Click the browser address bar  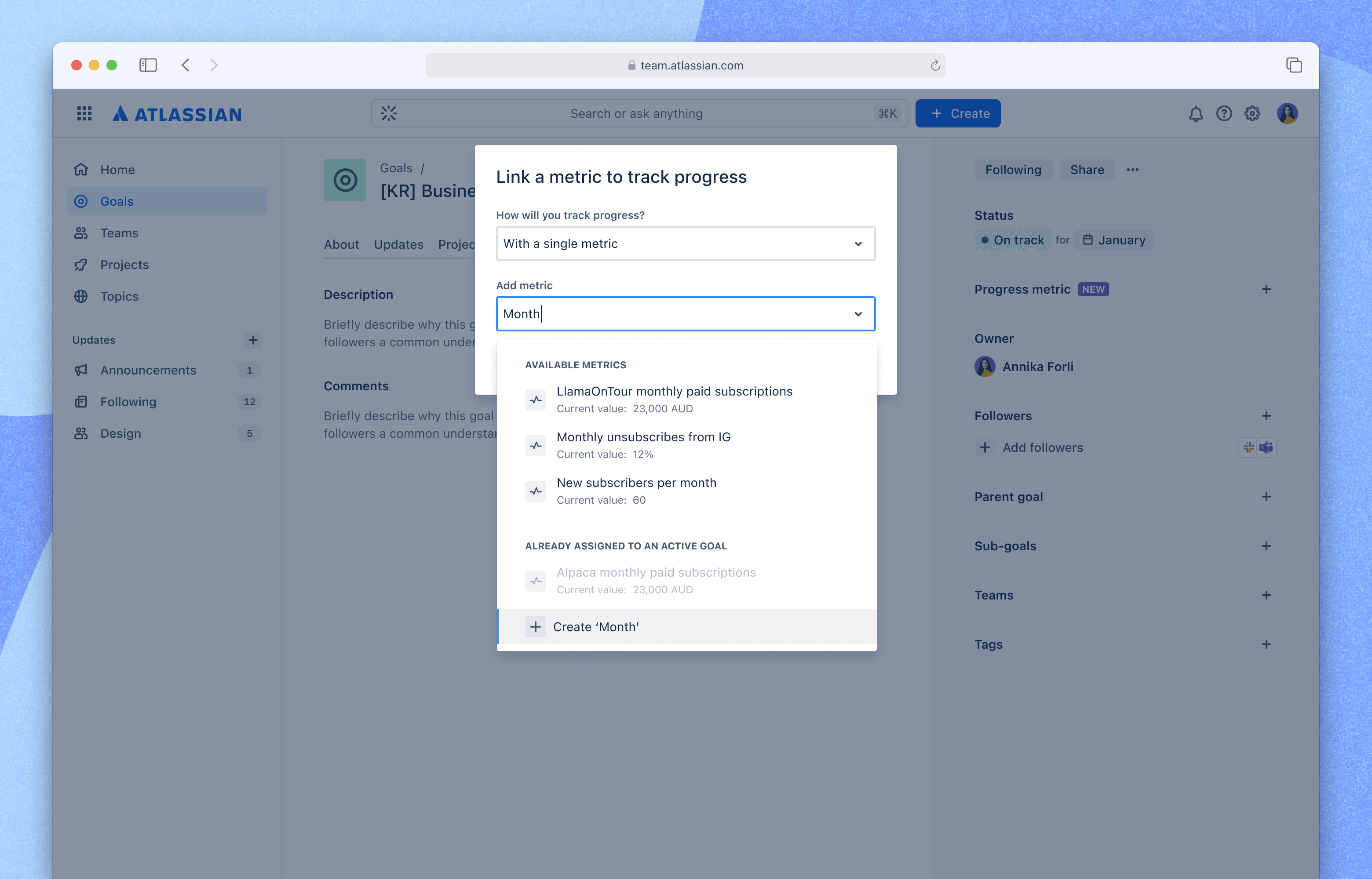click(685, 65)
